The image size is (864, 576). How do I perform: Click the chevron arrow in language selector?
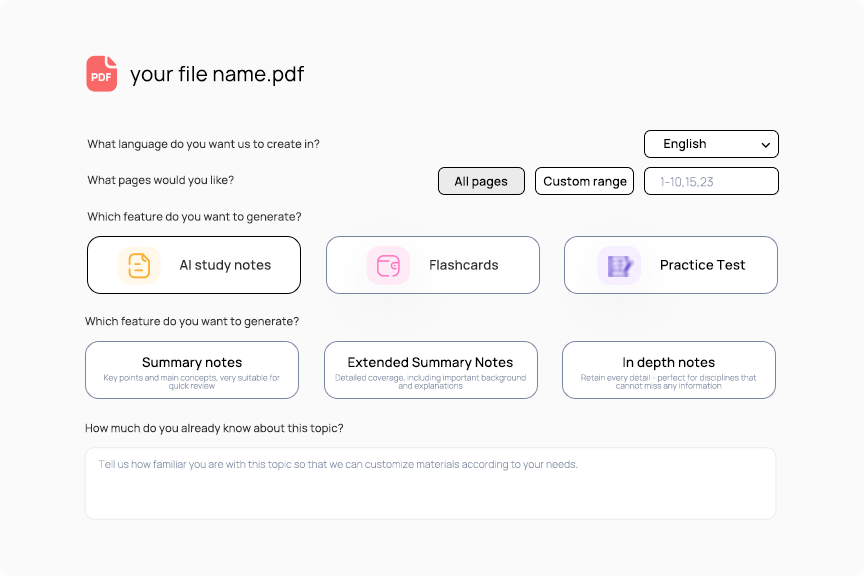pyautogui.click(x=765, y=145)
